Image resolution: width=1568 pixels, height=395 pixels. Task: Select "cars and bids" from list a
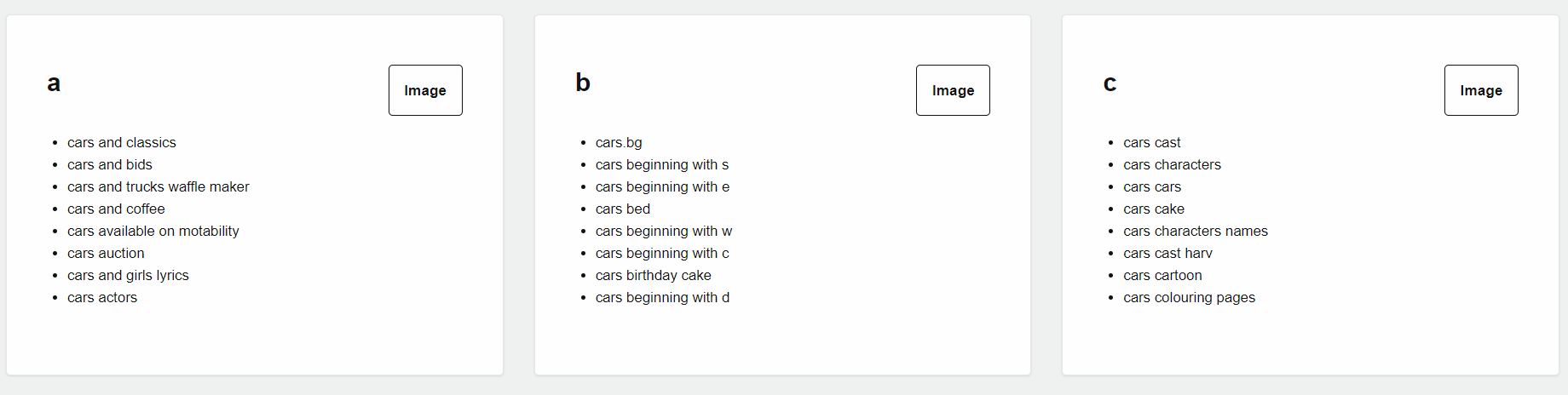pyautogui.click(x=110, y=165)
